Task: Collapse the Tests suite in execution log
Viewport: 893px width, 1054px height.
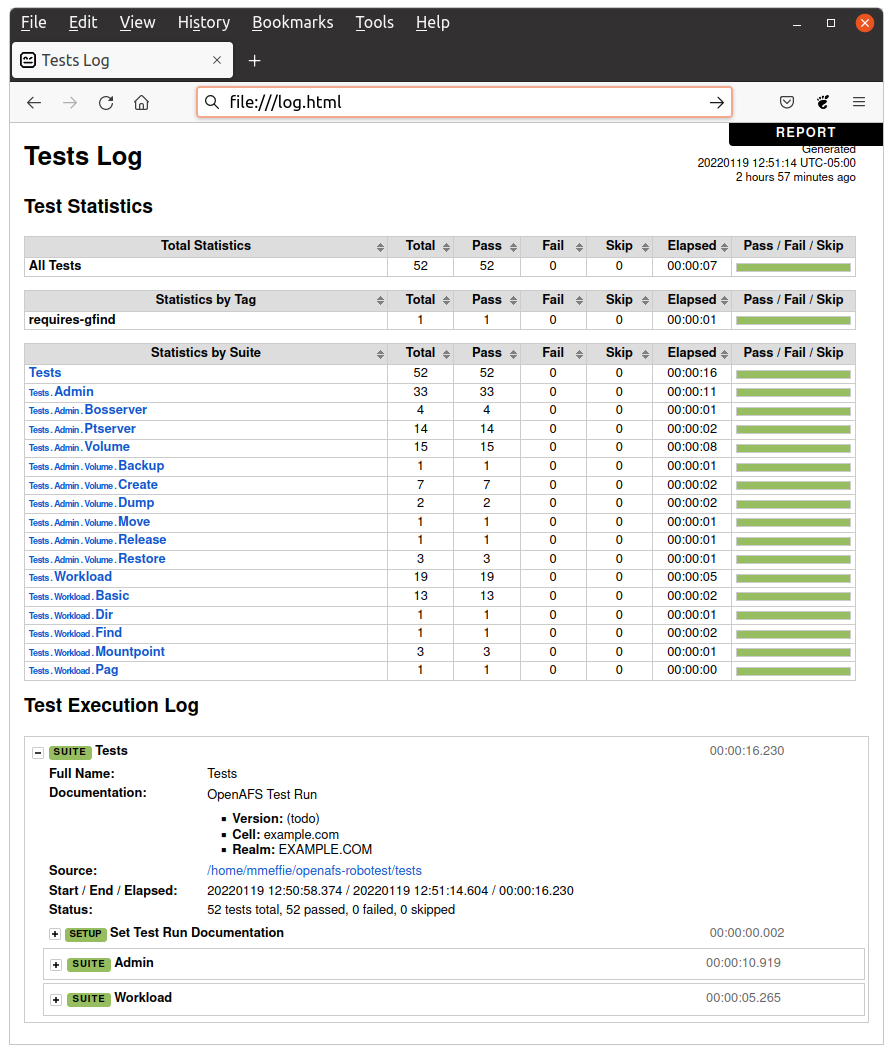Action: click(38, 753)
